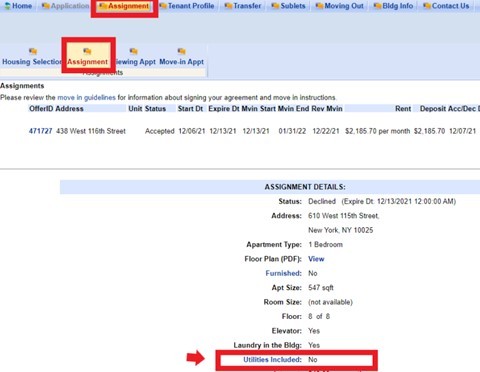Click the icon above Housing Selection
Viewport: 480px width, 372px height.
33,51
